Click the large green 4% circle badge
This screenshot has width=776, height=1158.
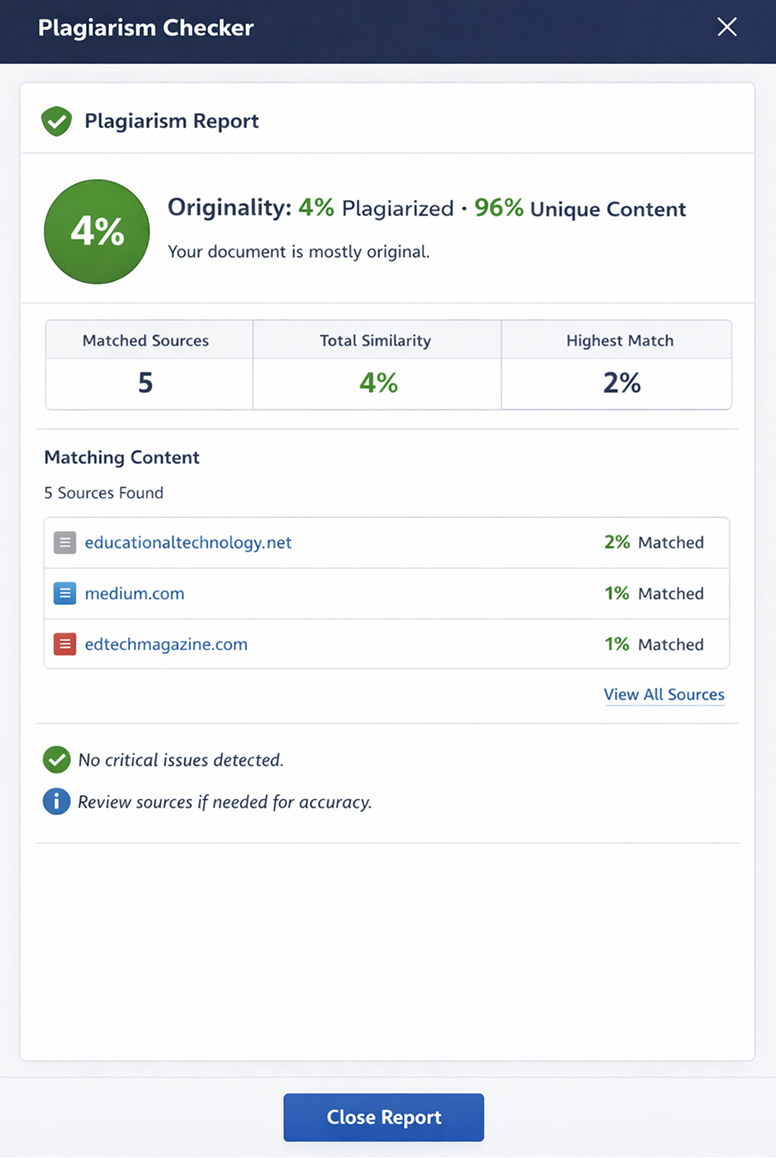click(x=97, y=232)
